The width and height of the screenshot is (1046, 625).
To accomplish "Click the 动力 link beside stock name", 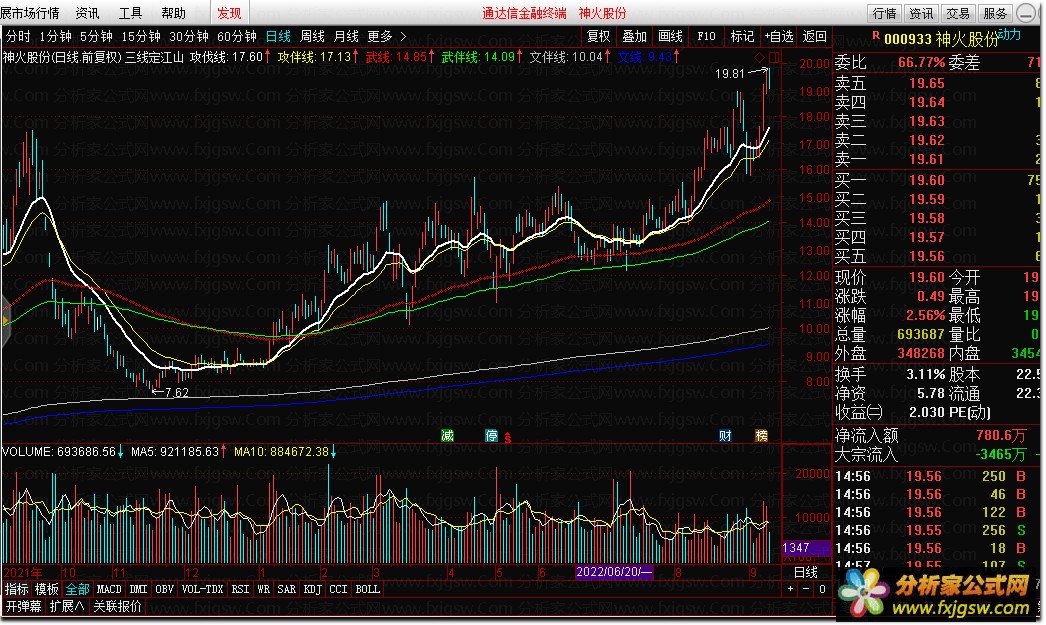I will click(x=1009, y=35).
